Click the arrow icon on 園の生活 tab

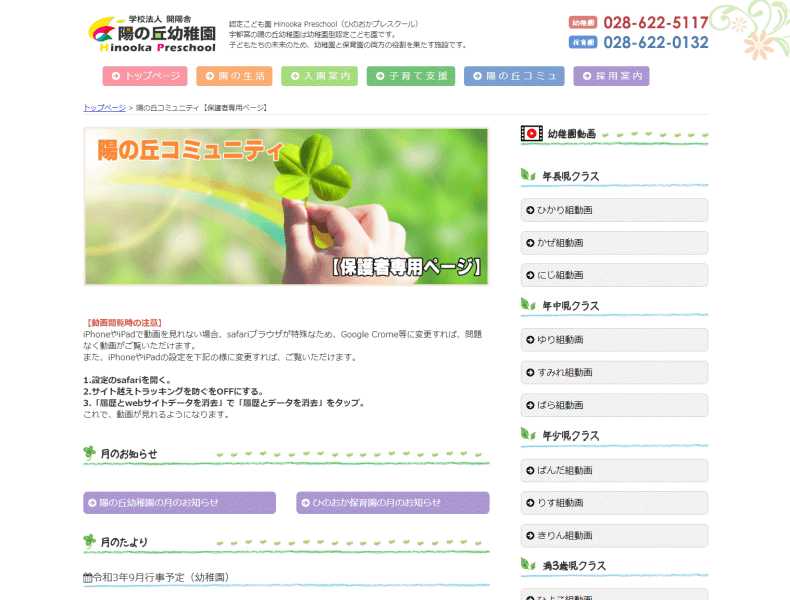(x=210, y=76)
